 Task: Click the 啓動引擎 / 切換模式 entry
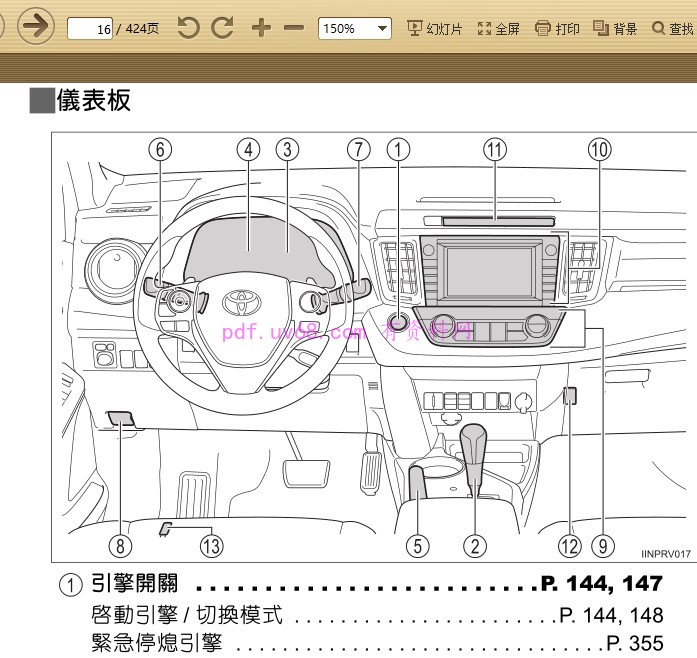click(187, 615)
